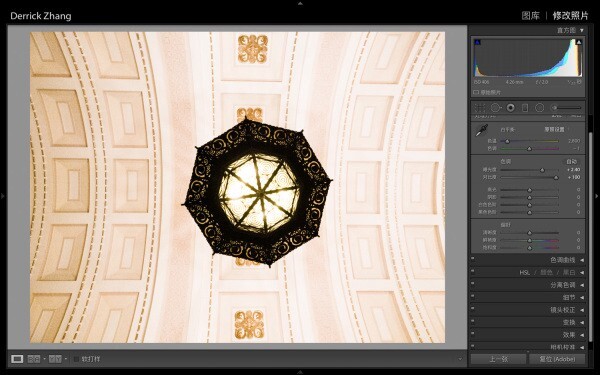
Task: Click the 色温 temperature slider handle
Action: coord(507,141)
